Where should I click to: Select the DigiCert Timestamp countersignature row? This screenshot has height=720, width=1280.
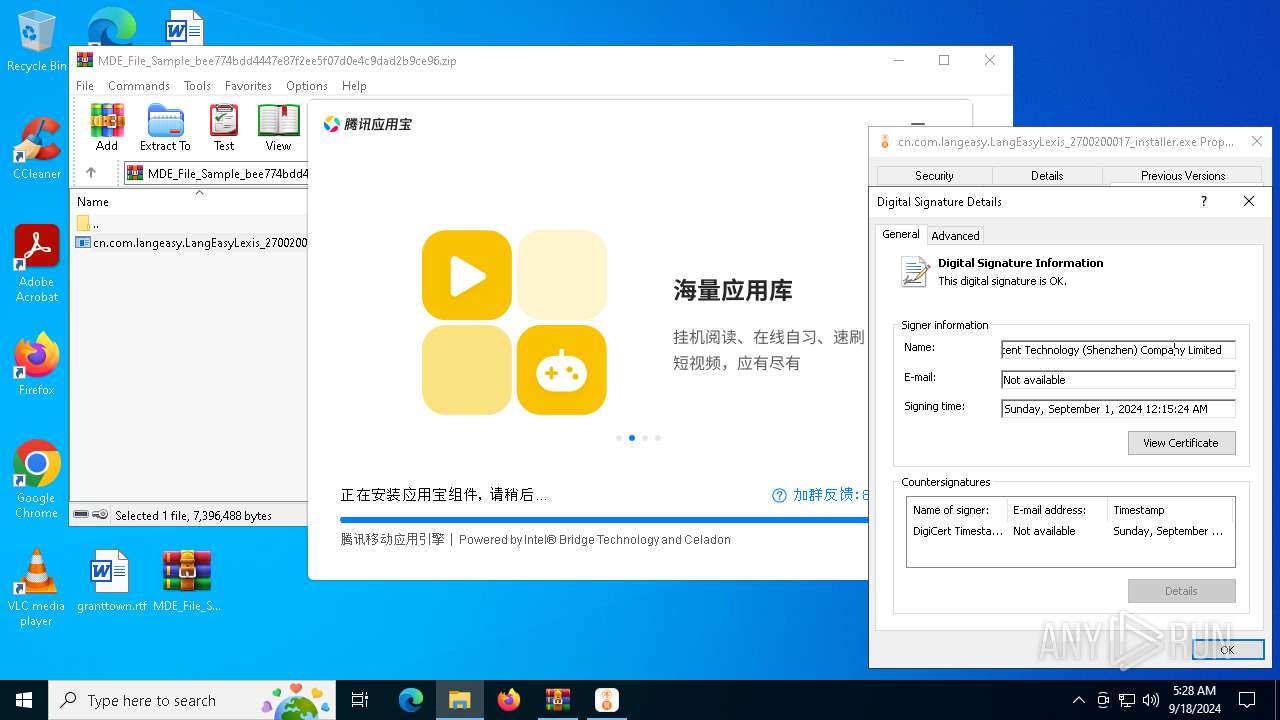[x=1070, y=531]
